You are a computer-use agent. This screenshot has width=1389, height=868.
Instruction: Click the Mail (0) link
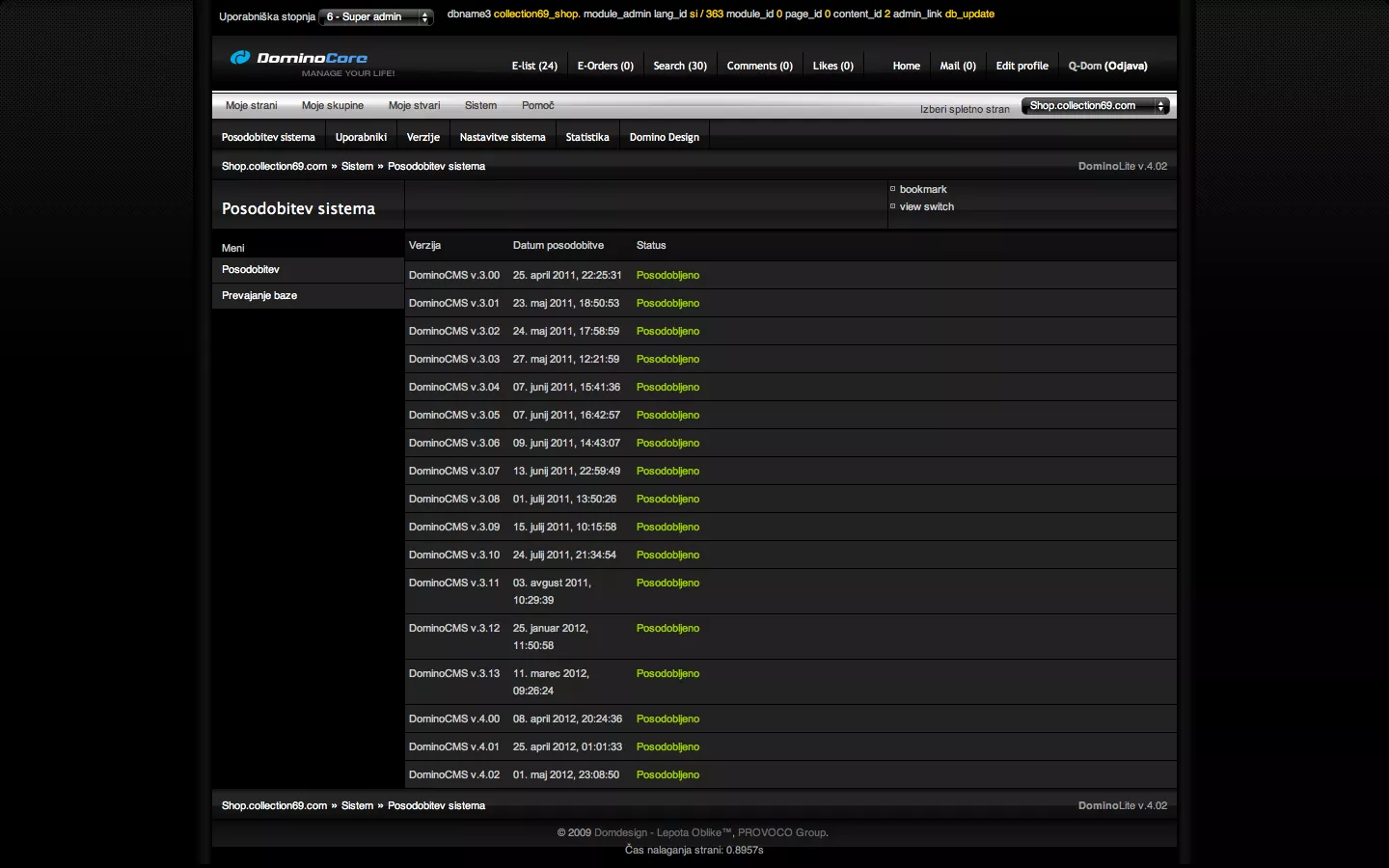pyautogui.click(x=958, y=66)
